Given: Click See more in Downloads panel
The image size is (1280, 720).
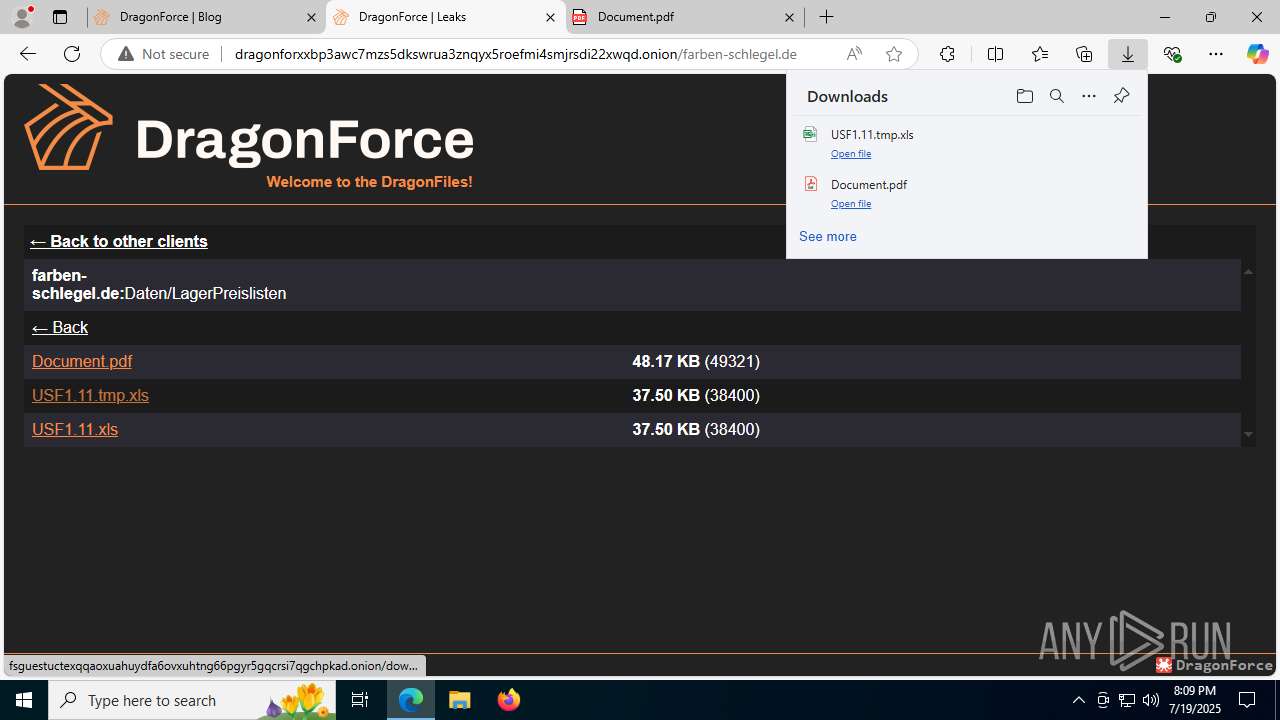Looking at the screenshot, I should coord(828,237).
